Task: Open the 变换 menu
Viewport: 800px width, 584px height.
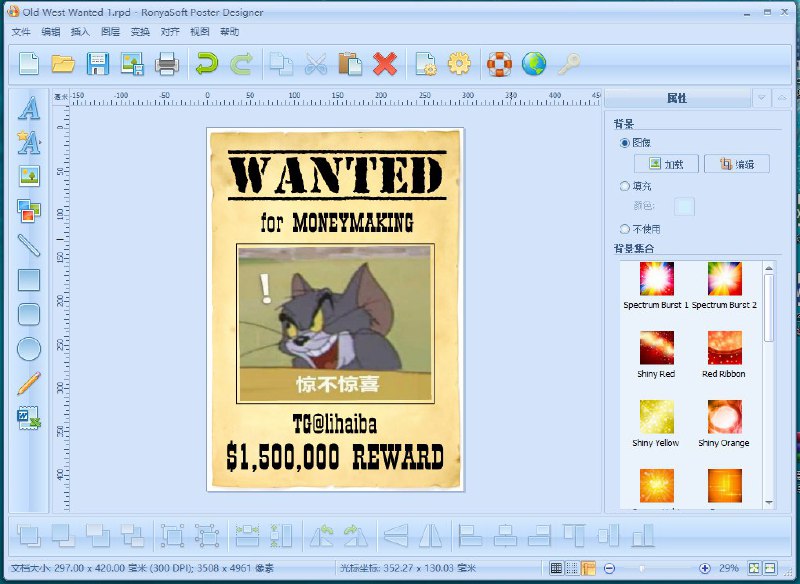Action: click(140, 32)
